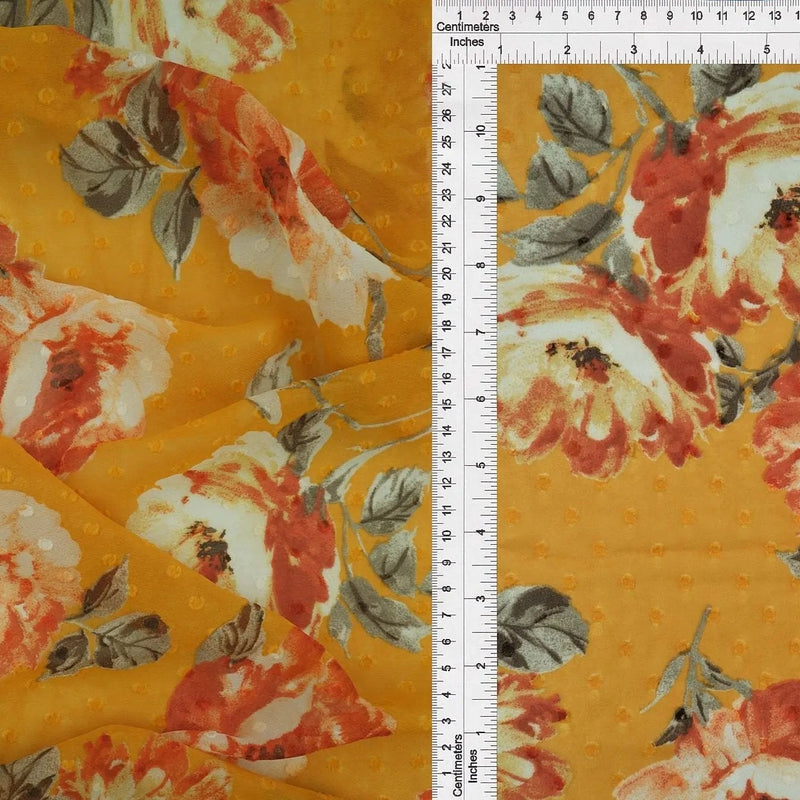Click the 10 mark on vertical inches ruler
This screenshot has width=800, height=800.
pos(481,131)
